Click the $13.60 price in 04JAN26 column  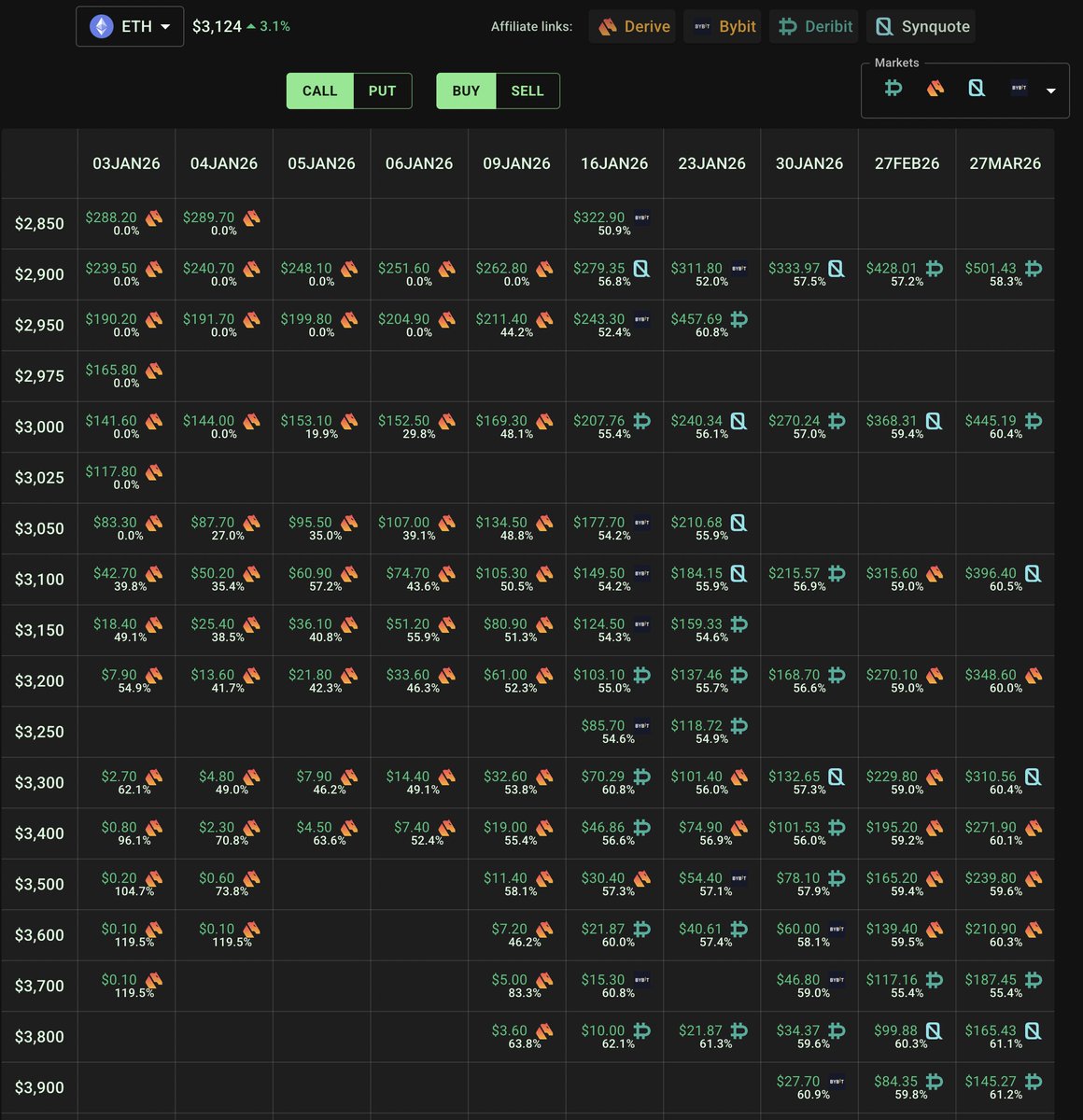click(213, 675)
